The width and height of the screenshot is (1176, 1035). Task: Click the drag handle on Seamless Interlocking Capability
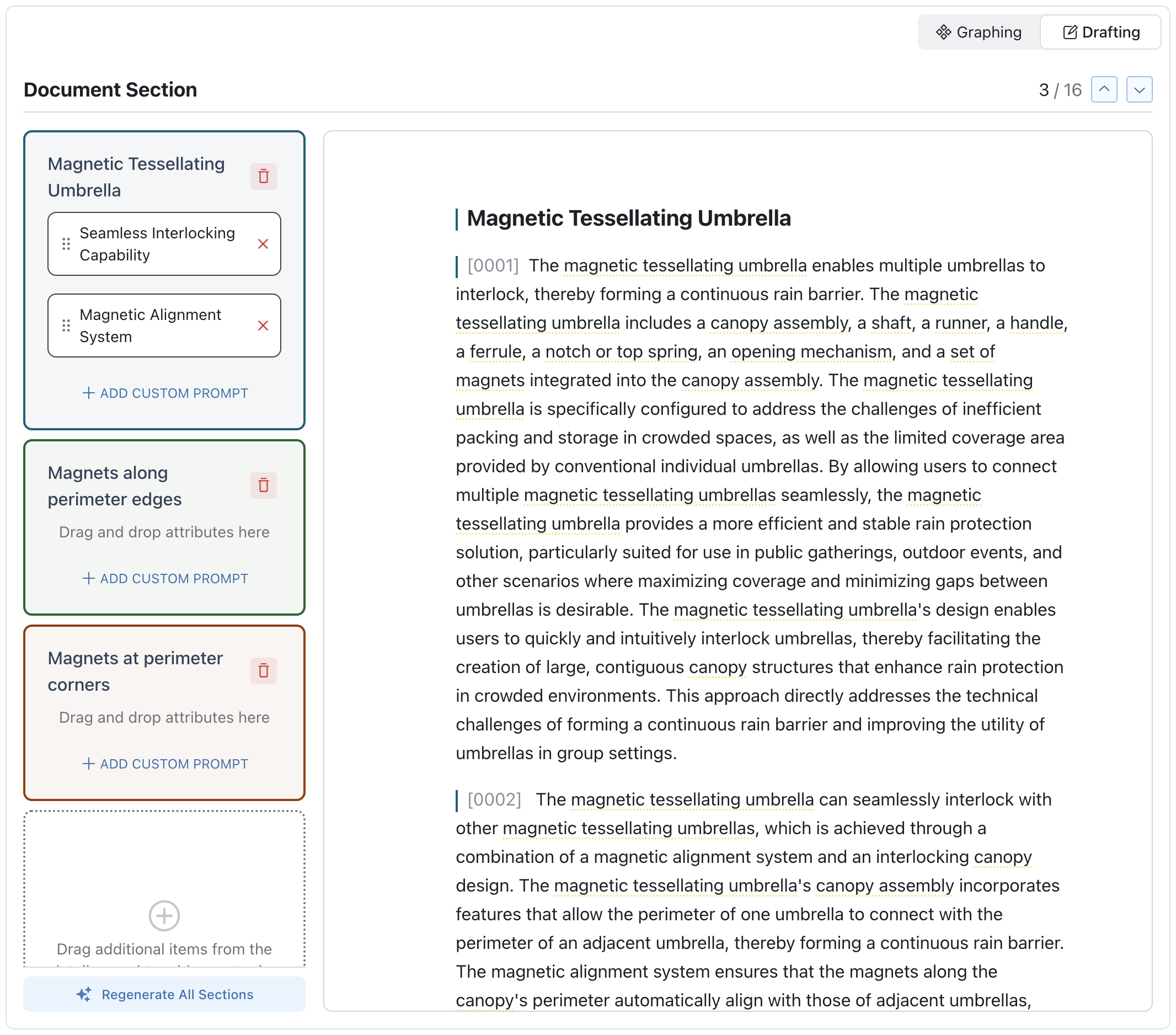[66, 244]
